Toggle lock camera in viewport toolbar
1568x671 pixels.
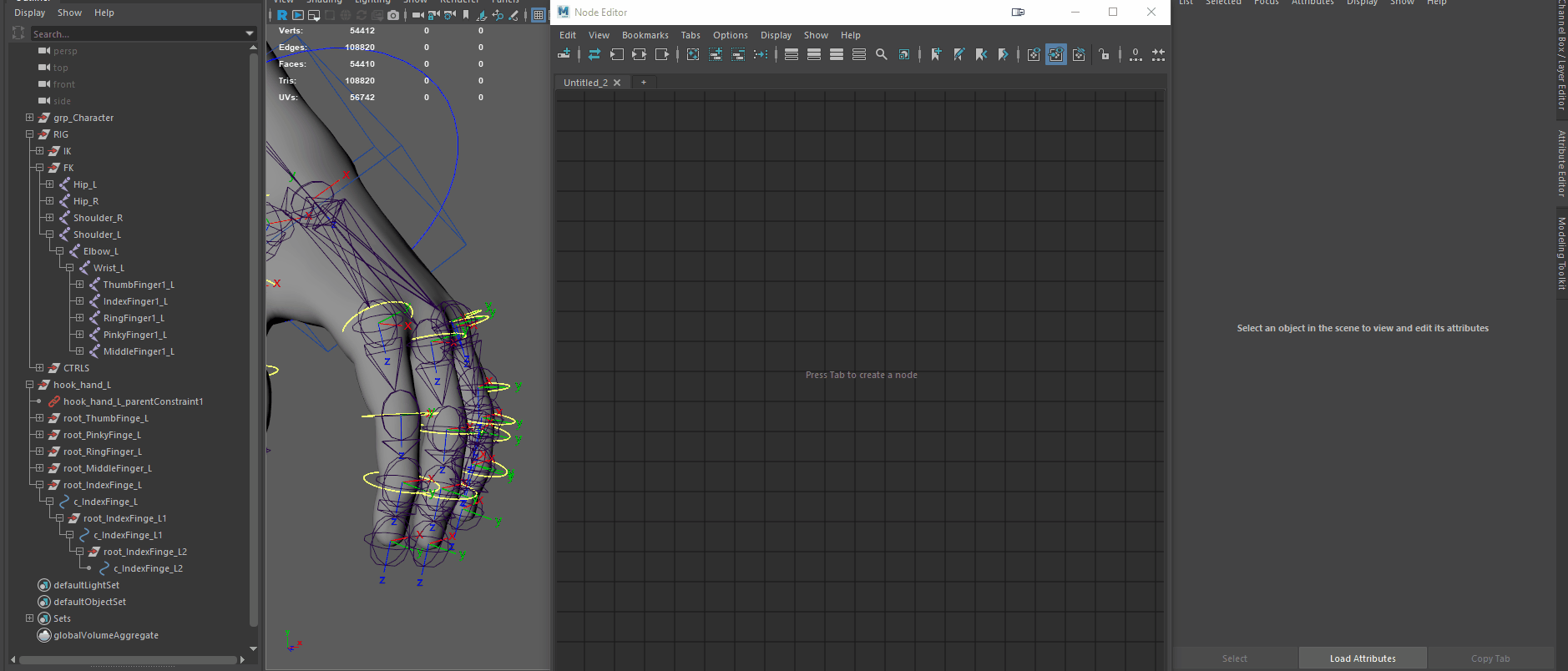433,15
